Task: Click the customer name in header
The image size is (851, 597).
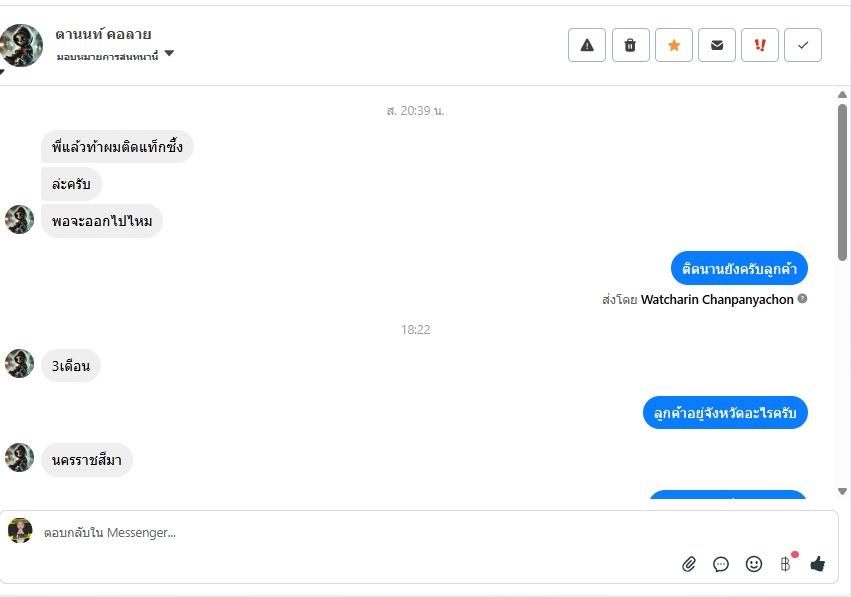Action: point(103,34)
